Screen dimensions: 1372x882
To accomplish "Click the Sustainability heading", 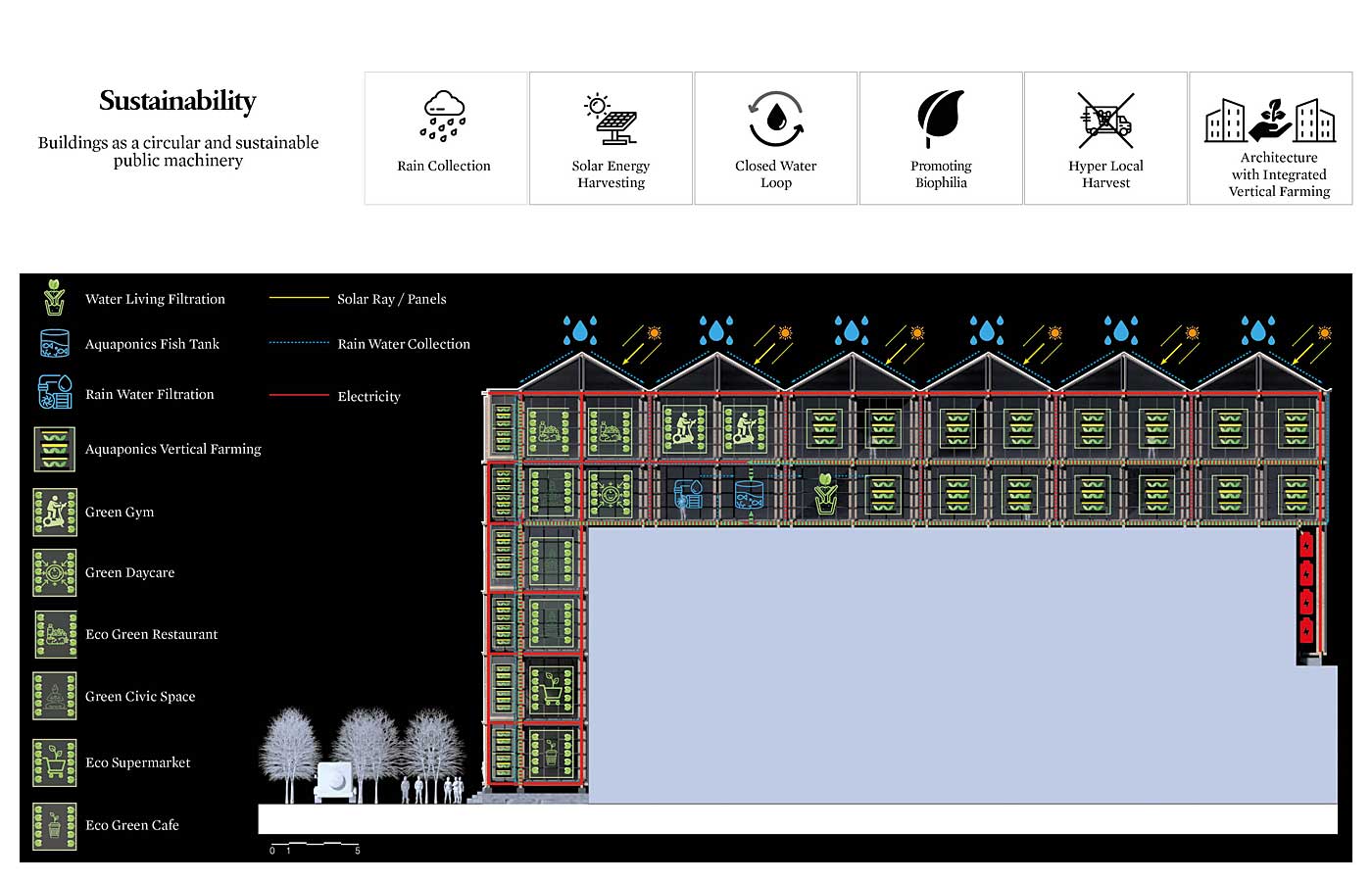I will tap(177, 101).
